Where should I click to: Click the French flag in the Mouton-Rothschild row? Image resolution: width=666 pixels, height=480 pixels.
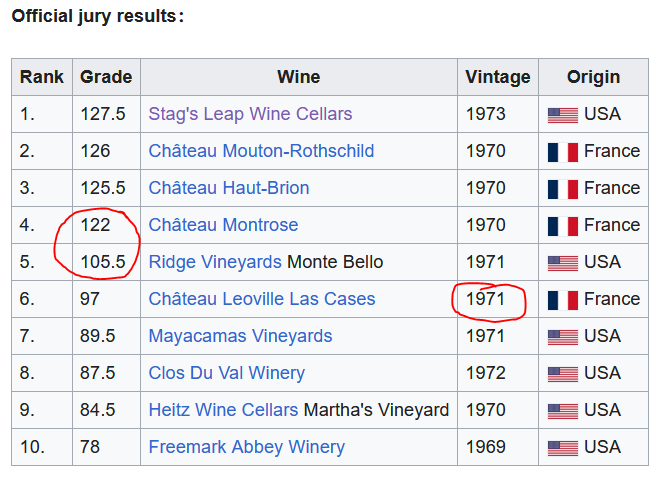[562, 152]
